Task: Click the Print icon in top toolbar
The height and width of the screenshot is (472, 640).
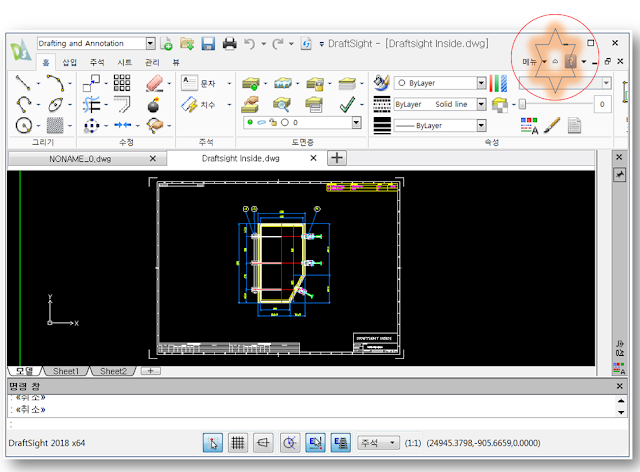Action: pyautogui.click(x=230, y=43)
